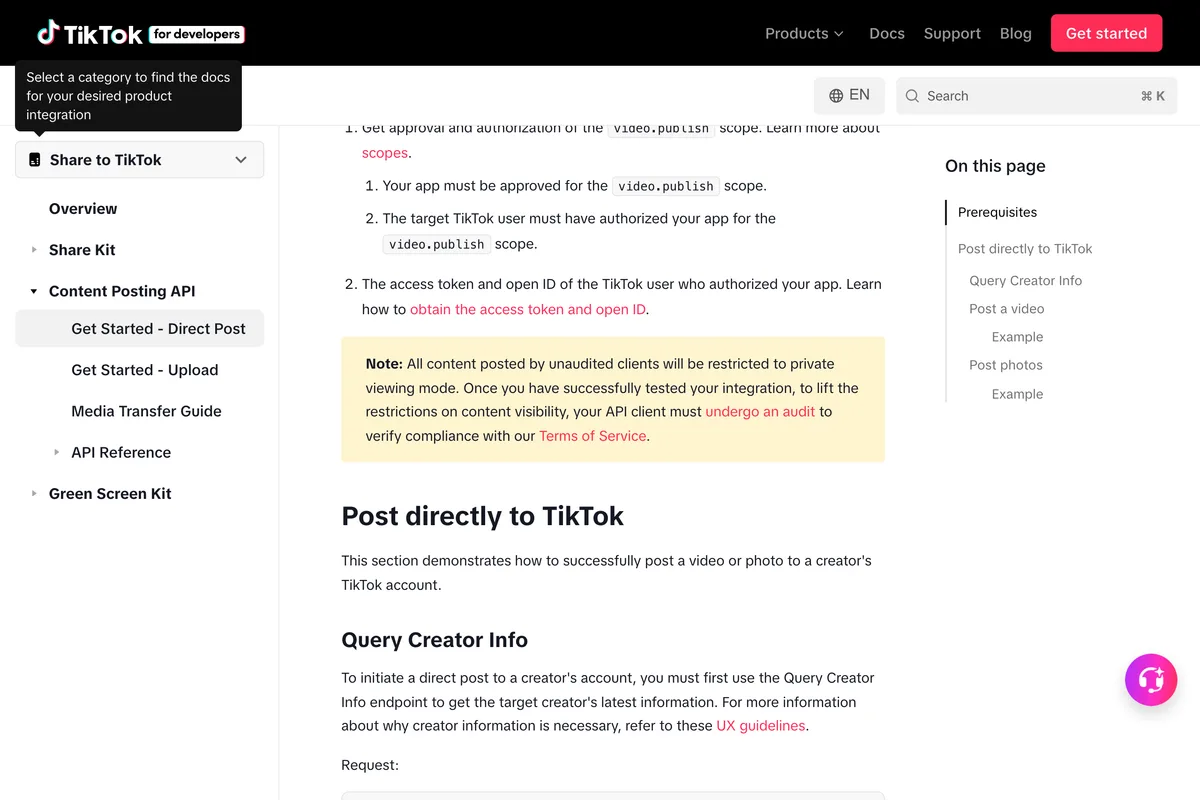Jump to Post photos anchor
The width and height of the screenshot is (1200, 800).
click(x=1005, y=365)
